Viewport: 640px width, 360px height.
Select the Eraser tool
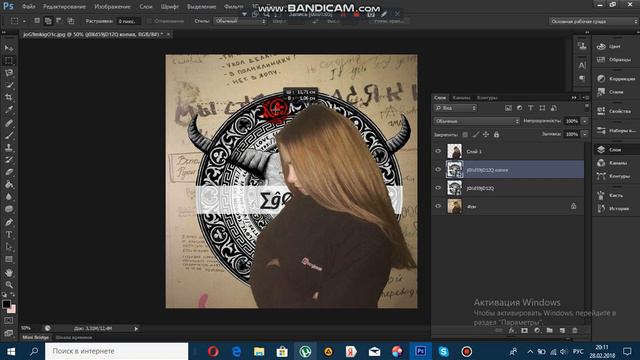9,172
